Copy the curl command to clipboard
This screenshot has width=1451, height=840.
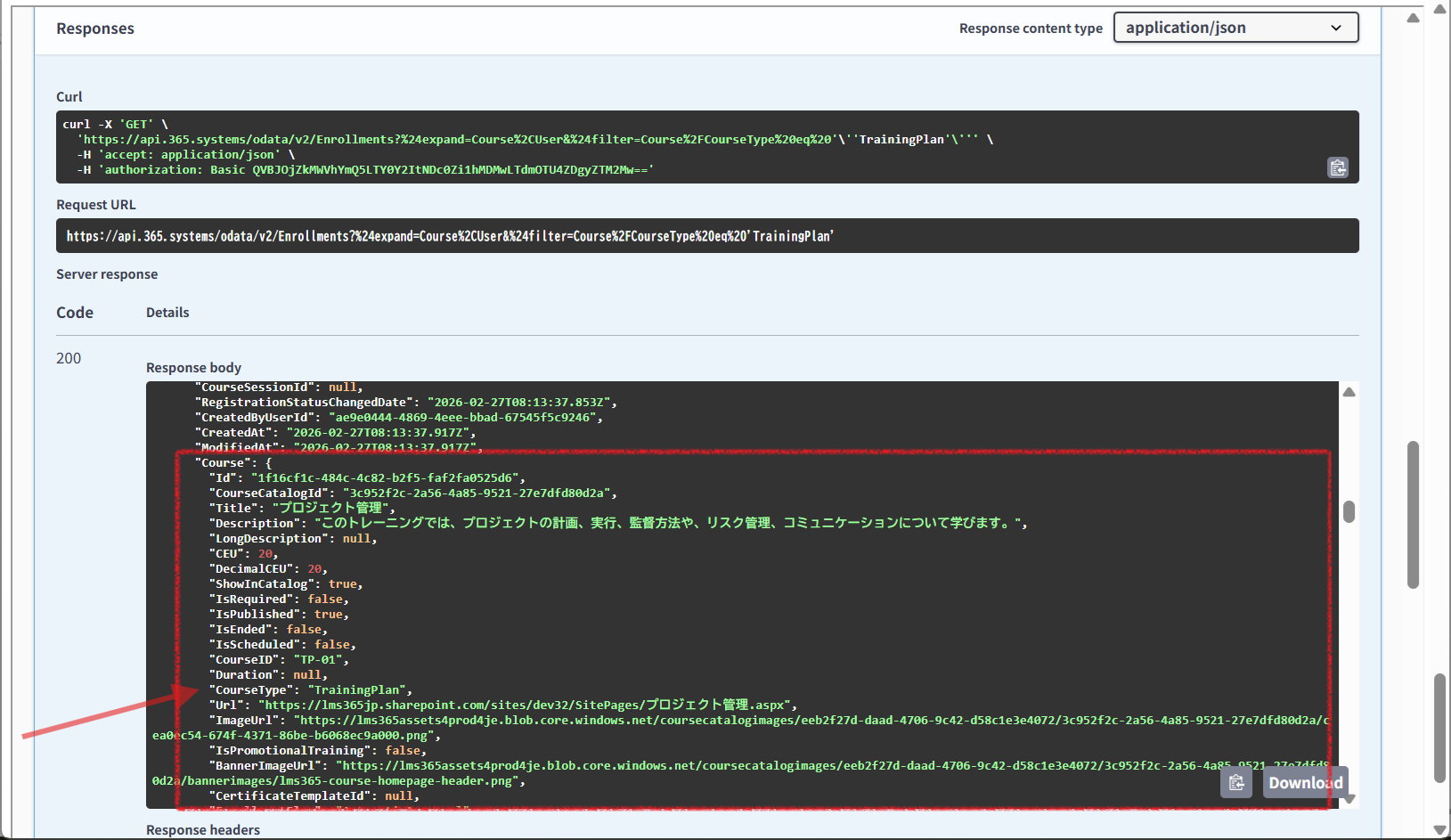tap(1338, 167)
